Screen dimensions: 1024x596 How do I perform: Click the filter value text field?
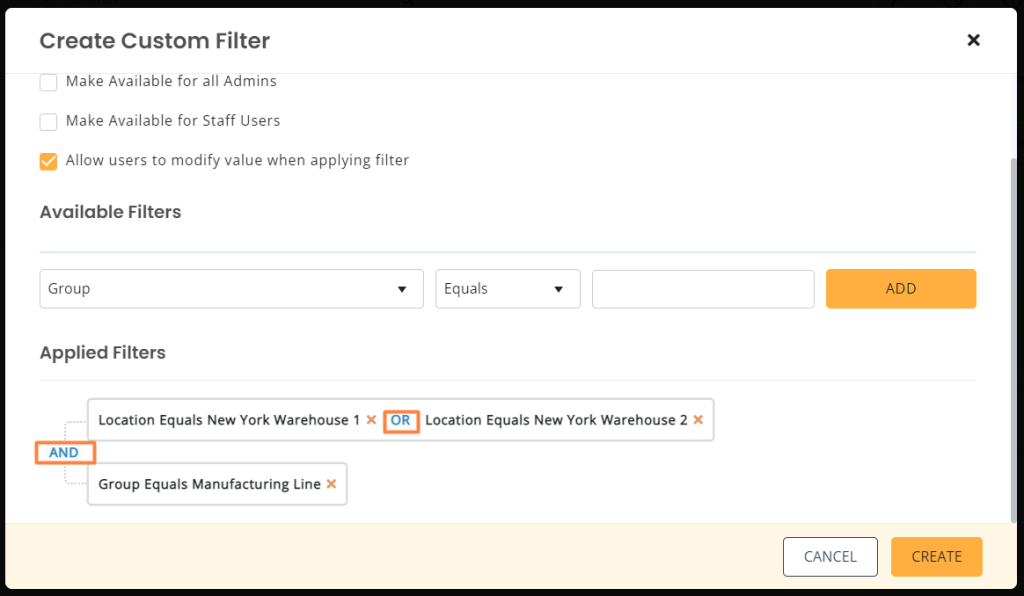pos(703,289)
